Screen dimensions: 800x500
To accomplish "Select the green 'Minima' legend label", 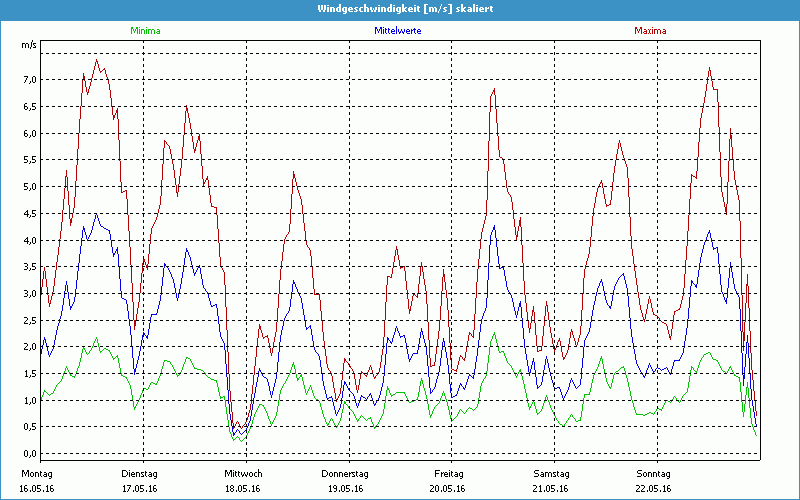I will 145,31.
